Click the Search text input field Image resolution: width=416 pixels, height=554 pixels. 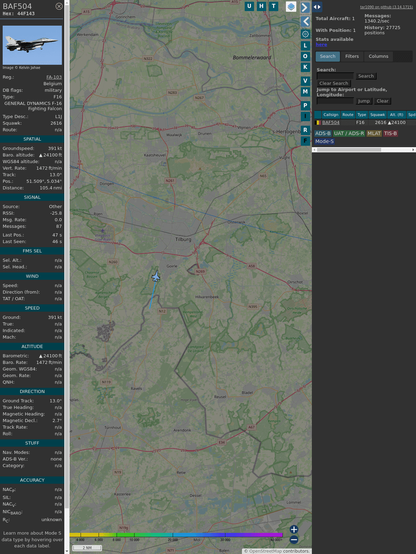click(x=335, y=76)
